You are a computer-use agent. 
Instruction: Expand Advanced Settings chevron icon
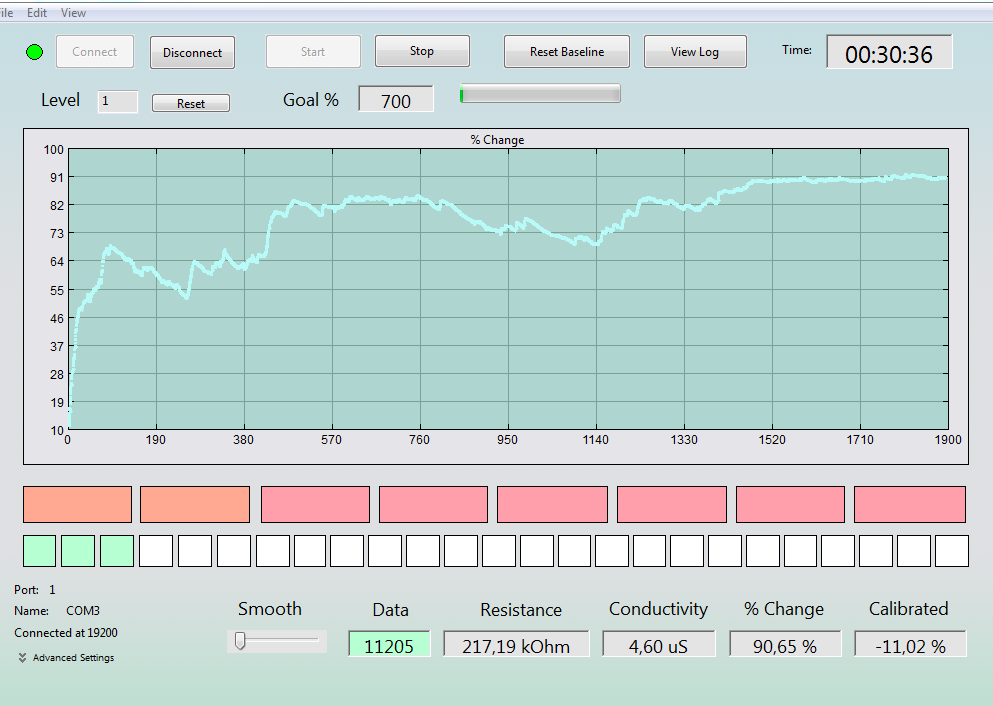pyautogui.click(x=22, y=657)
